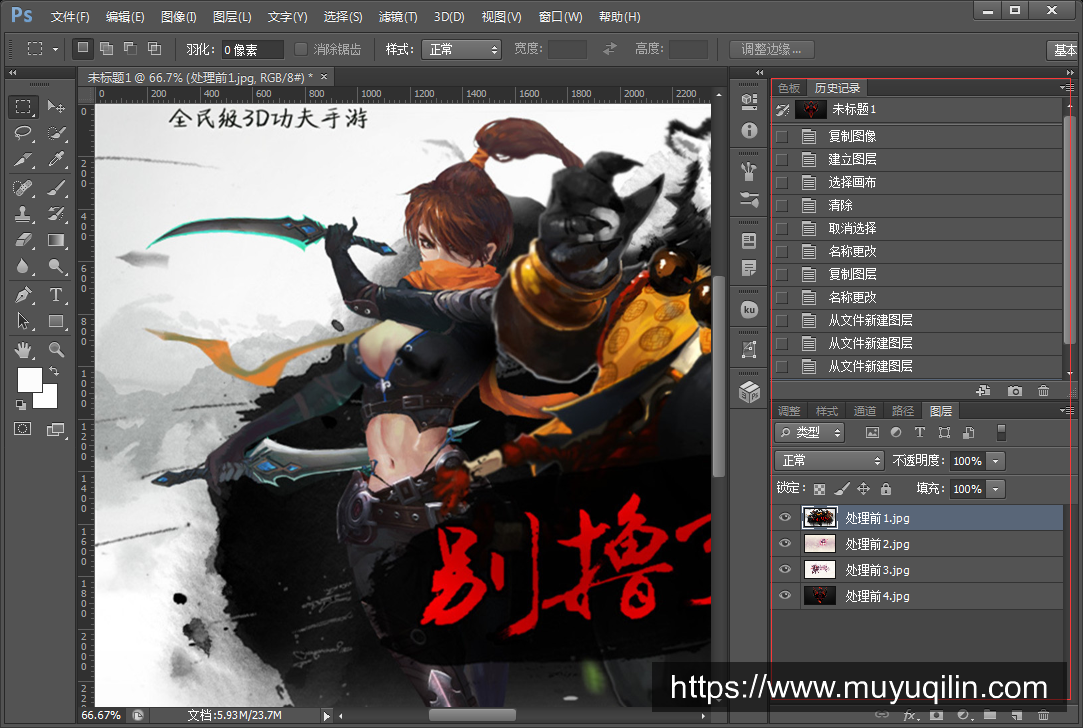Open the 图像(I) menu
1083x728 pixels.
coord(179,17)
